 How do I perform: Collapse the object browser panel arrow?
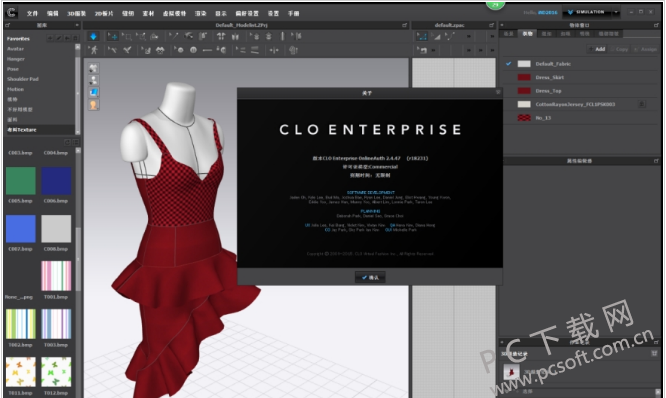(502, 25)
